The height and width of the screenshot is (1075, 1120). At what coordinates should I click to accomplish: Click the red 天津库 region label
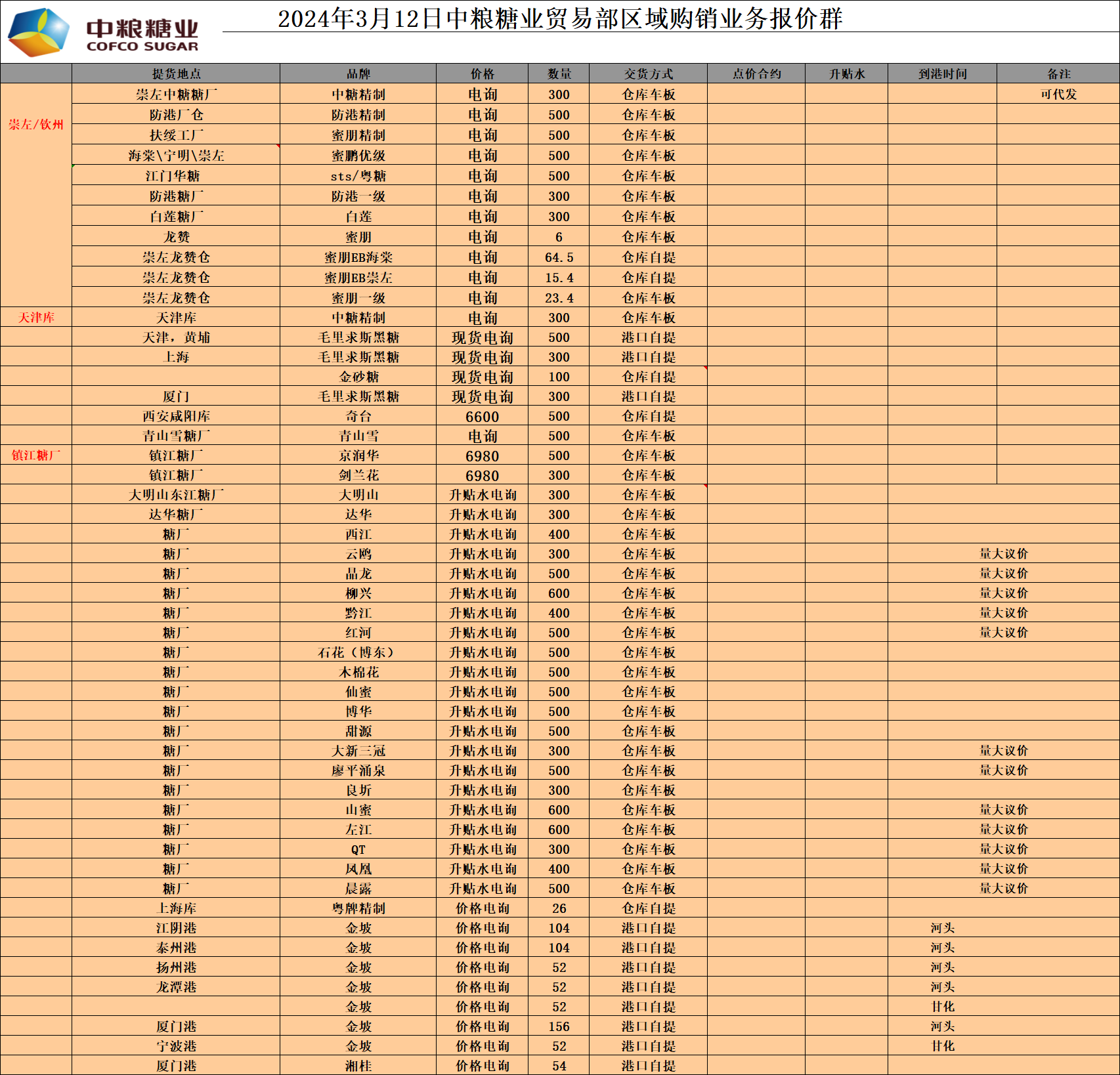36,318
